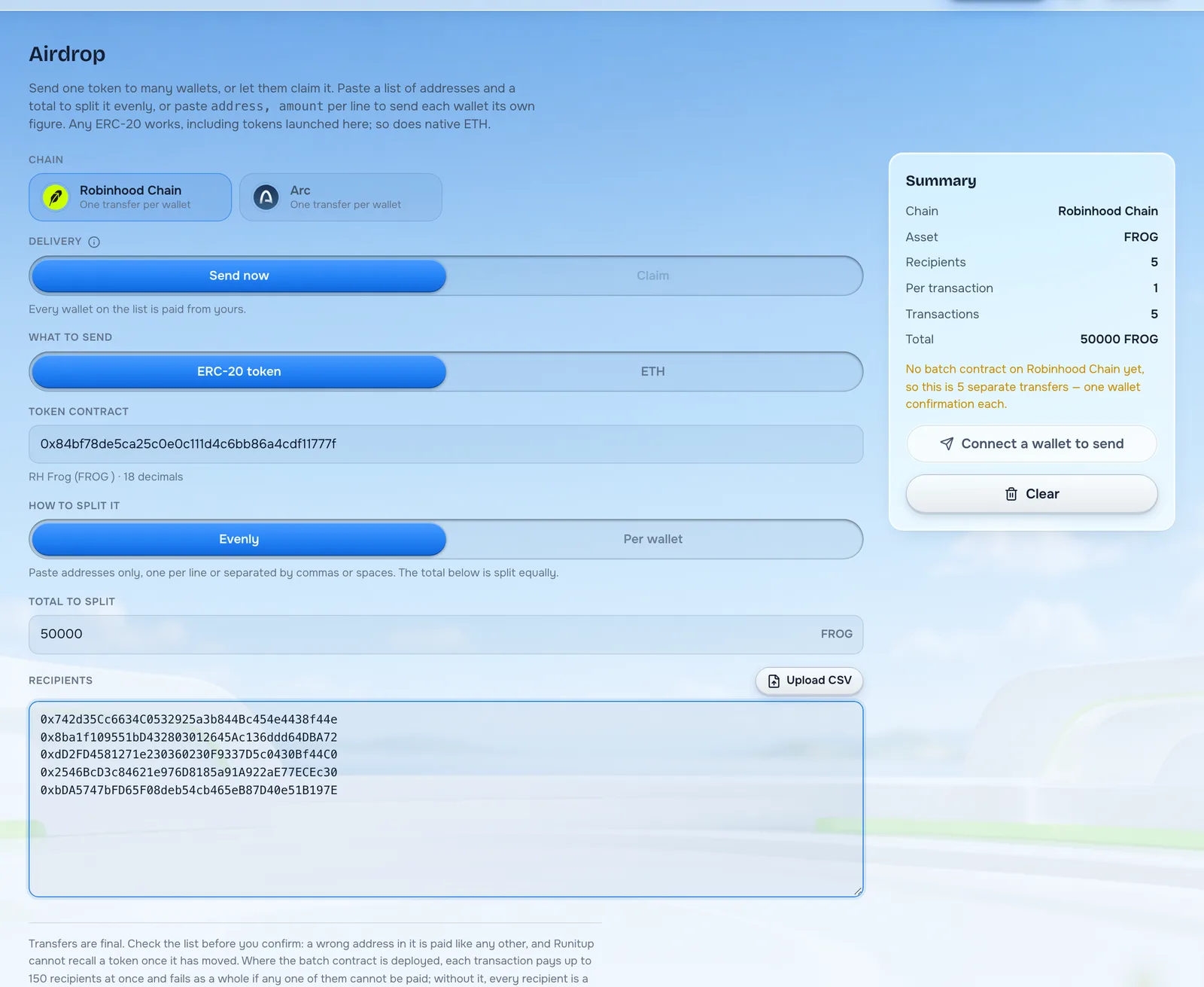Click the Summary Asset value FROG

[1141, 237]
